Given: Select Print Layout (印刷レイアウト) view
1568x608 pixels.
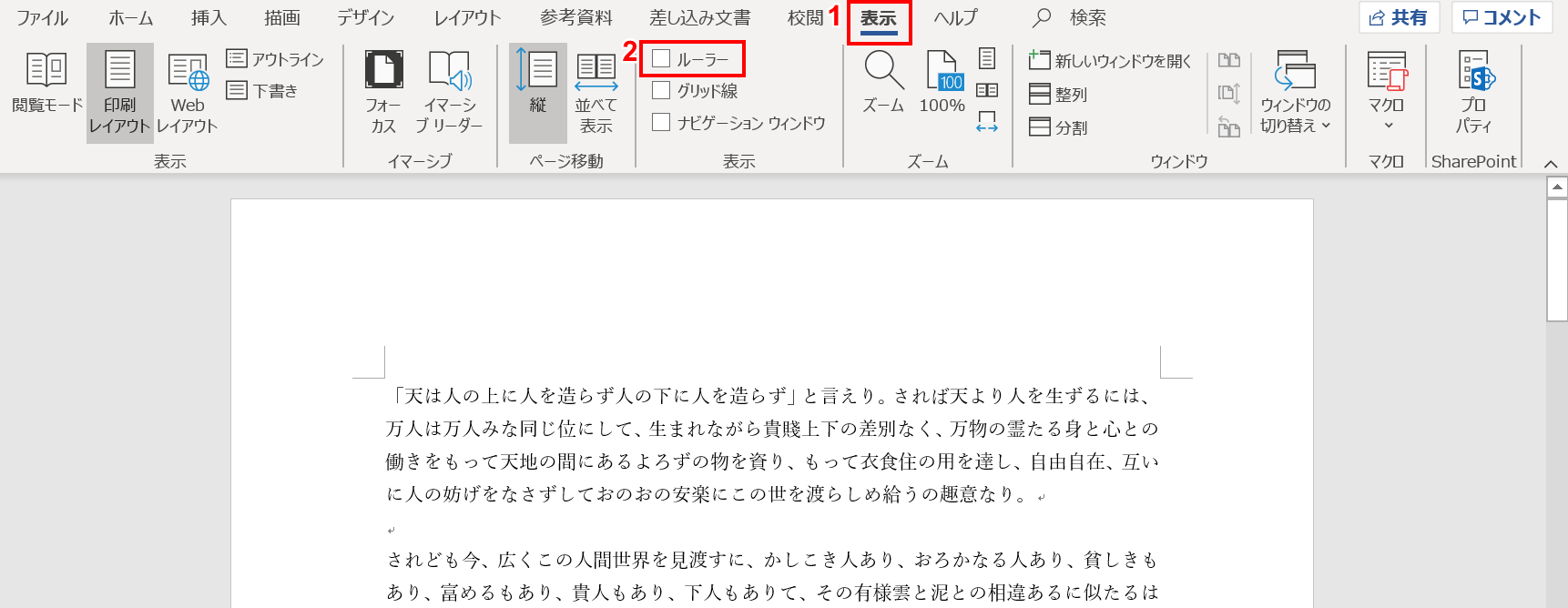Looking at the screenshot, I should [x=120, y=93].
